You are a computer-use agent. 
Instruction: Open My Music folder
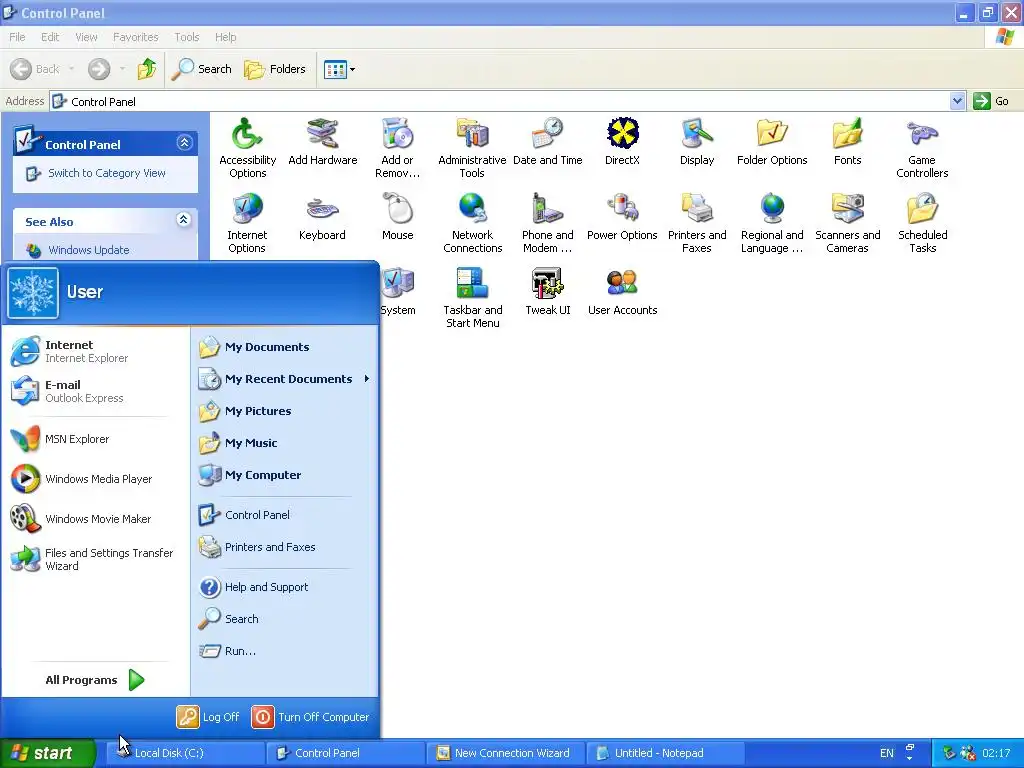[x=285, y=443]
